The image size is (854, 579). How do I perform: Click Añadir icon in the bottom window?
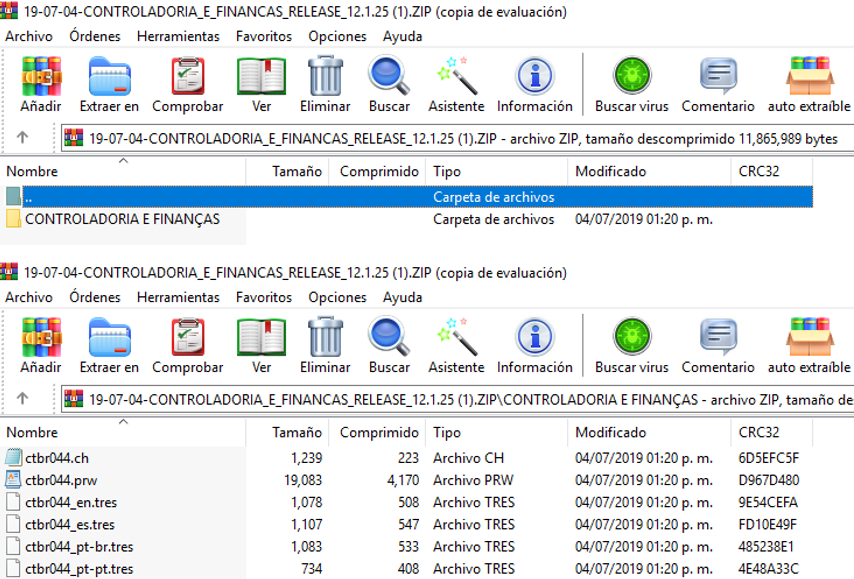pyautogui.click(x=41, y=338)
